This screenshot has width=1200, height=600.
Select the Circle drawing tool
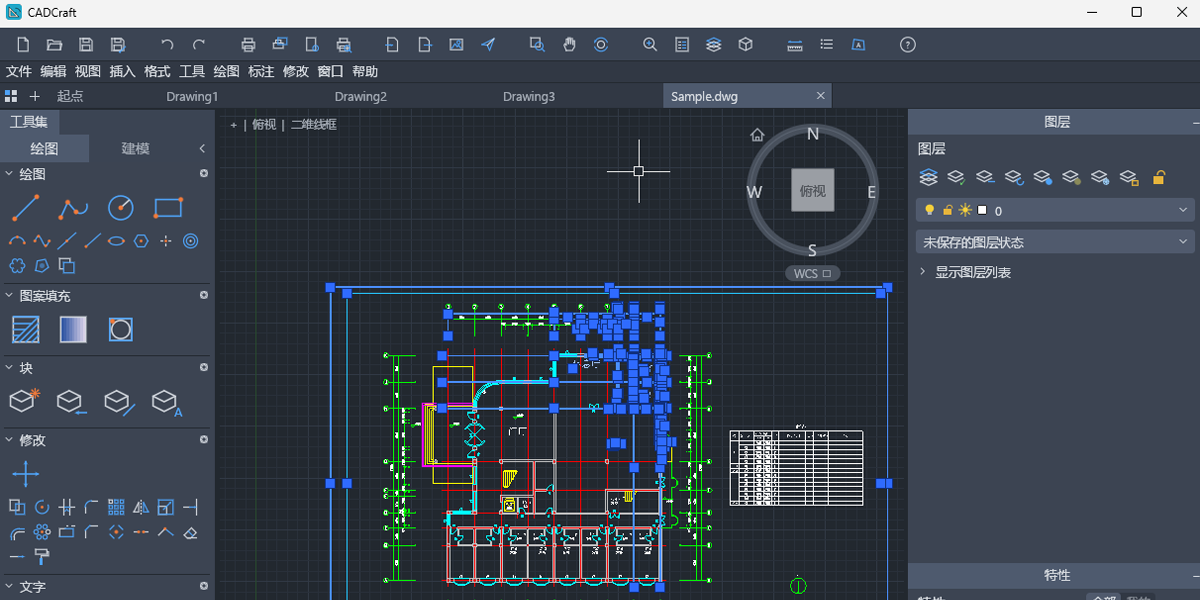[x=121, y=208]
